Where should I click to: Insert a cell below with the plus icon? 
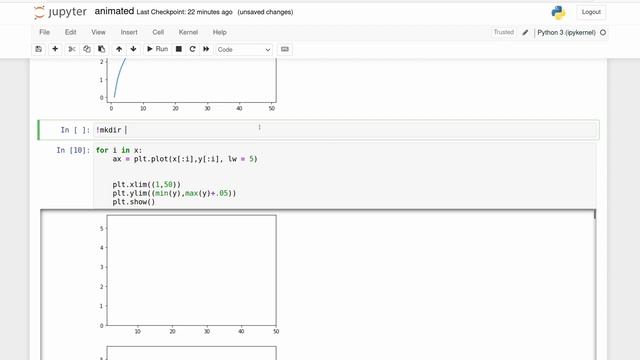click(55, 49)
